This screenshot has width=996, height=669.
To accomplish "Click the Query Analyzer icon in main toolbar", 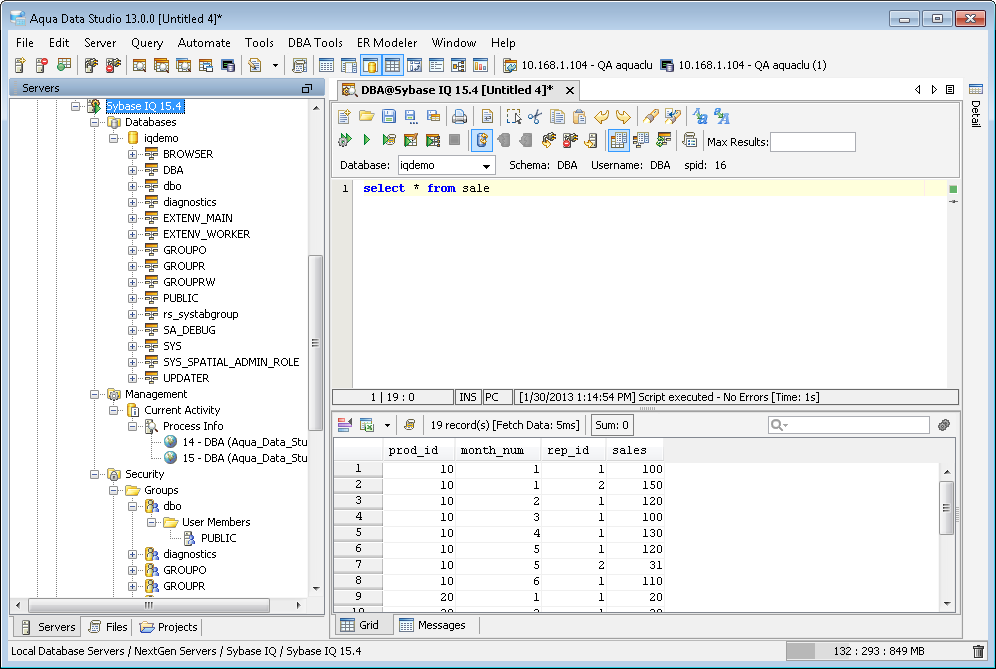I will tap(139, 65).
